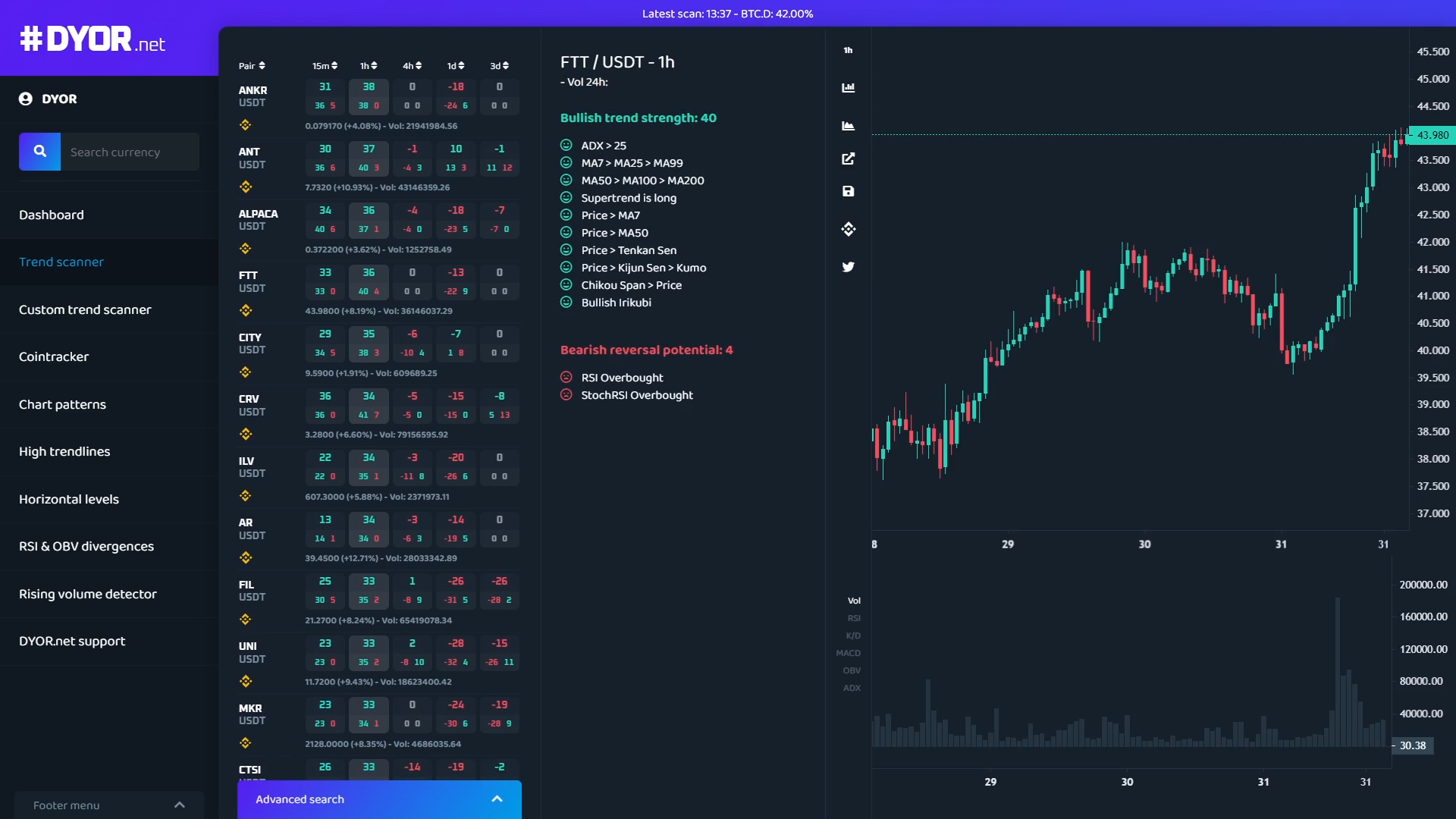Open RSI & OBV divergences page
Viewport: 1456px width, 819px height.
tap(109, 547)
